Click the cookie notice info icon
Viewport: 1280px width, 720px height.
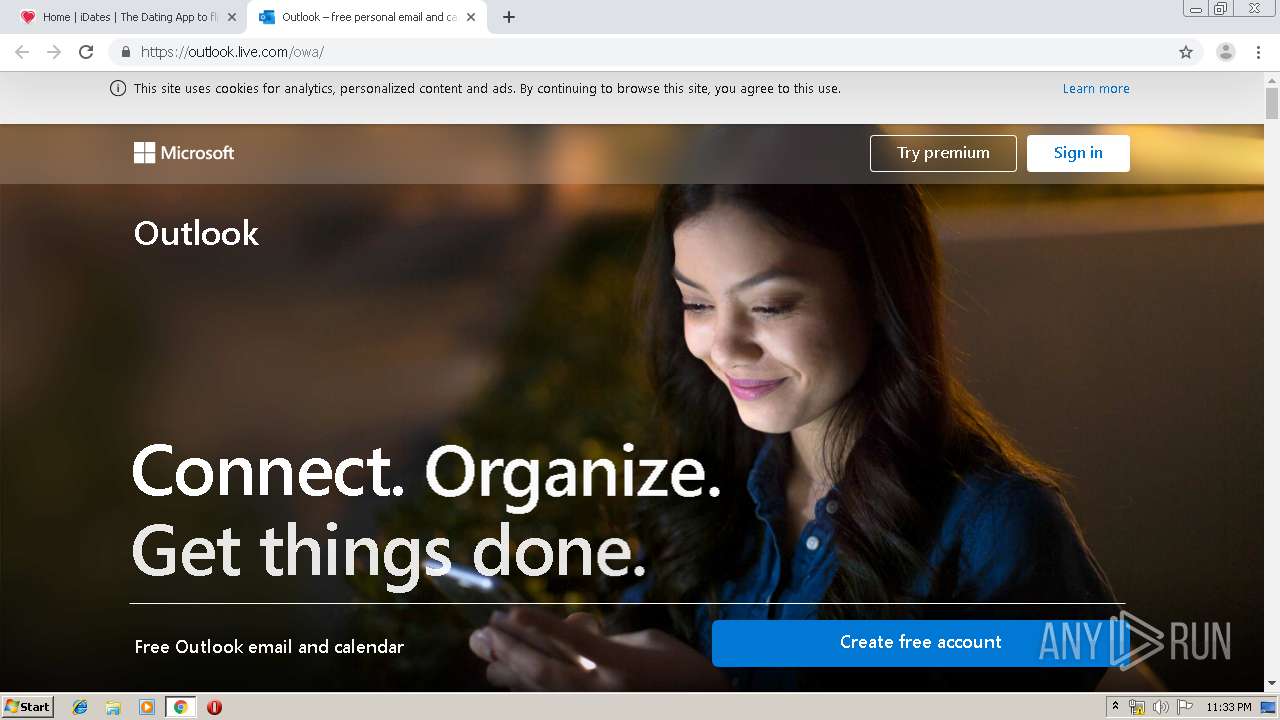tap(118, 88)
